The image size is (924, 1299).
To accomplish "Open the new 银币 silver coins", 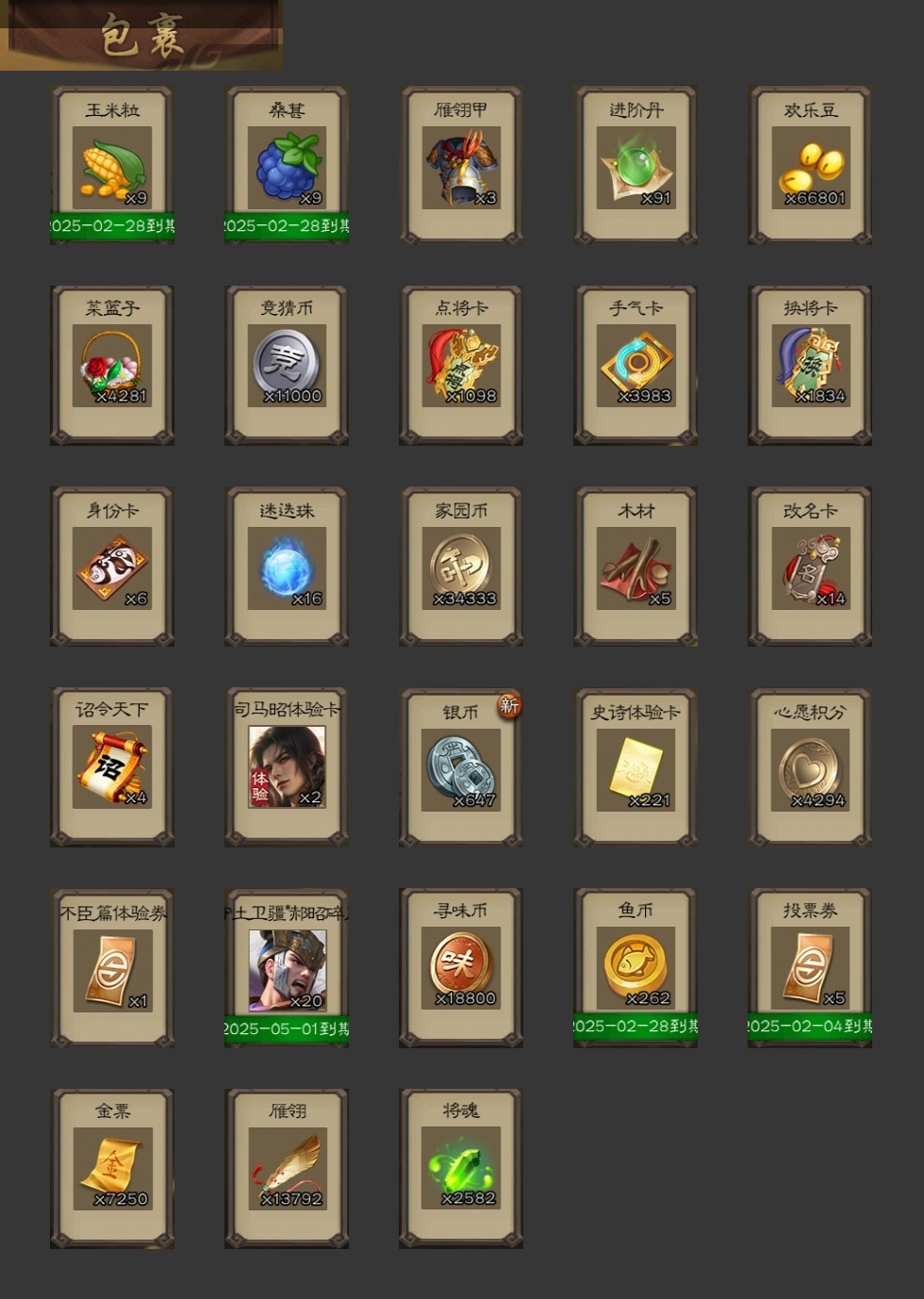I will (x=461, y=767).
